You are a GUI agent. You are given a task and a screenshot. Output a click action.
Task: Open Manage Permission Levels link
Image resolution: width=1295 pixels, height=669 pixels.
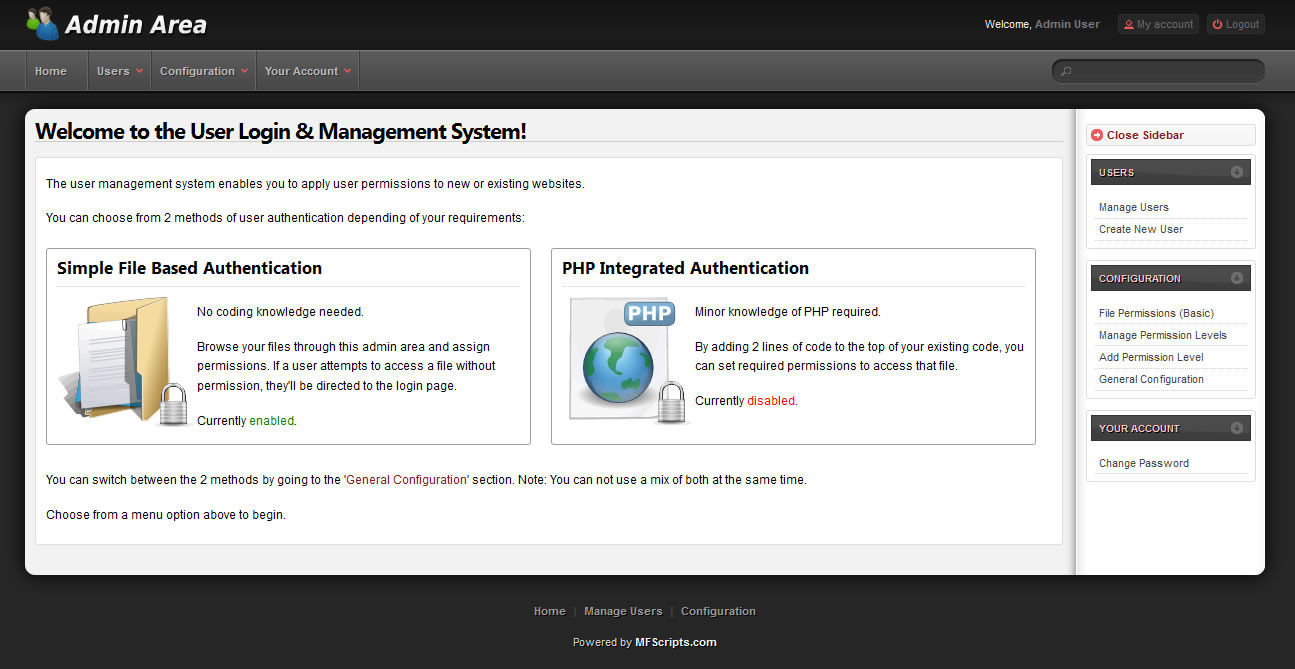click(1162, 335)
